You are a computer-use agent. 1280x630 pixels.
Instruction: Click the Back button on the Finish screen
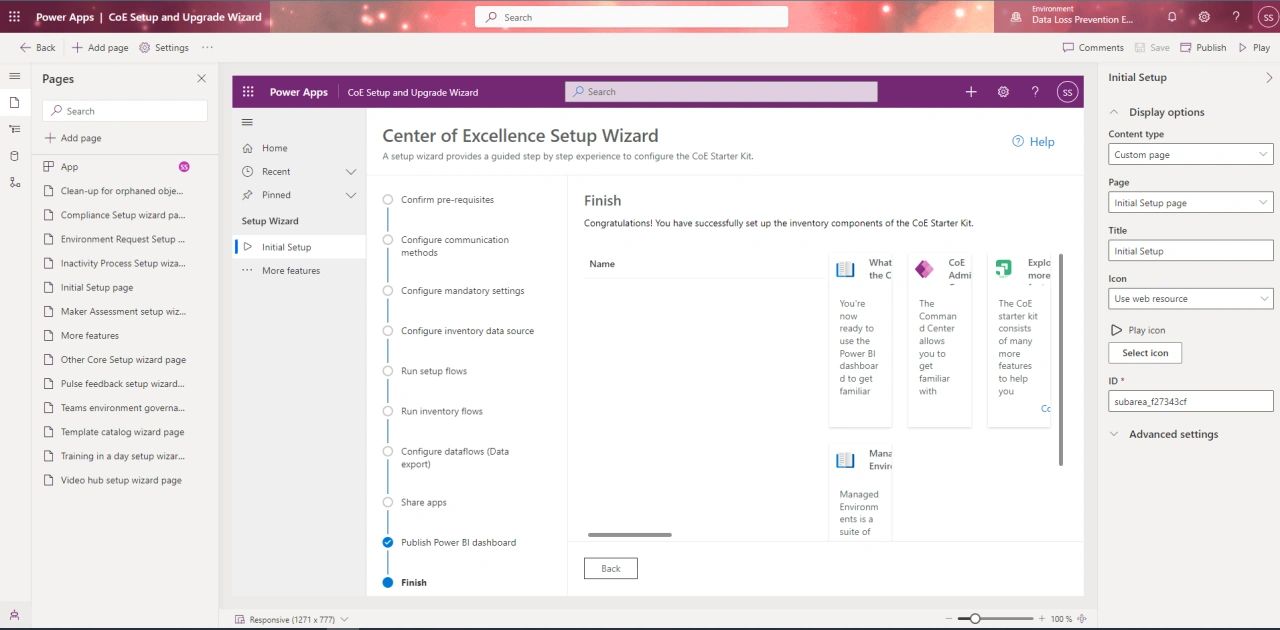610,568
